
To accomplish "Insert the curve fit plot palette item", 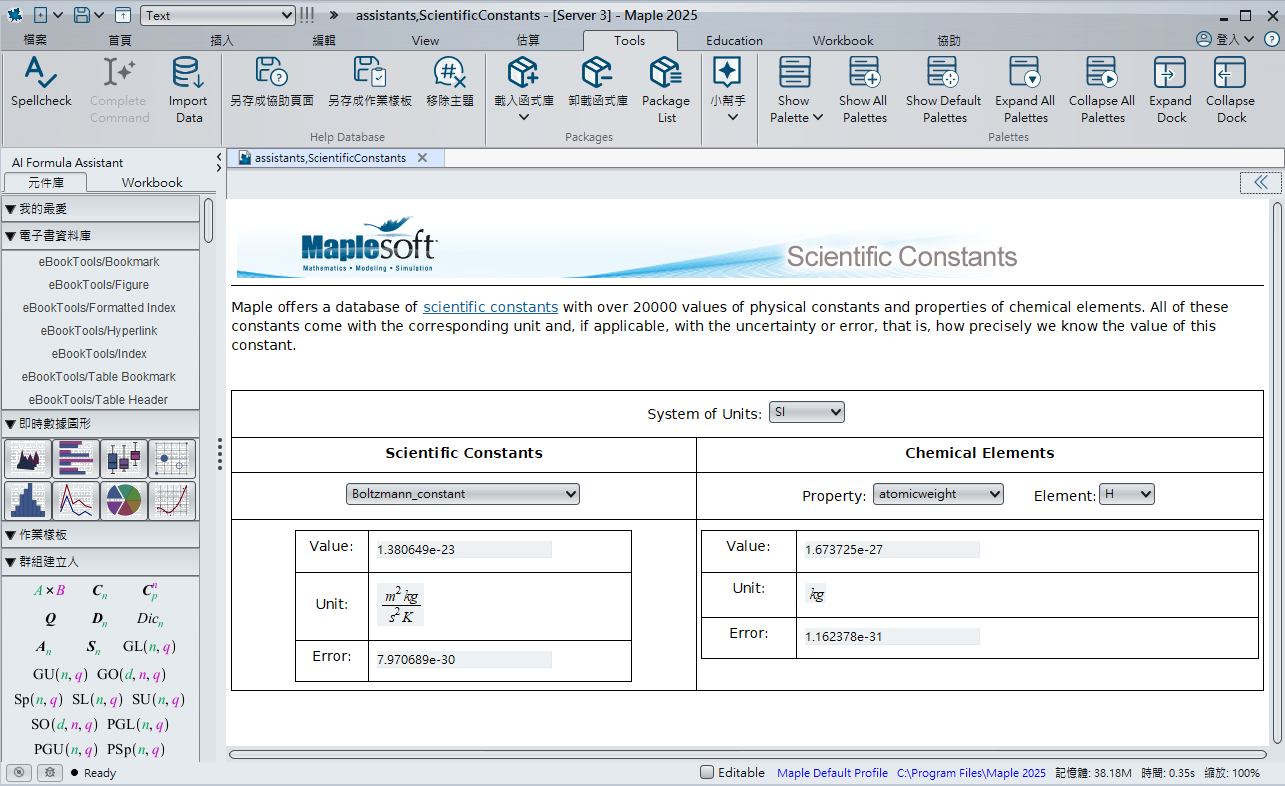I will [172, 500].
